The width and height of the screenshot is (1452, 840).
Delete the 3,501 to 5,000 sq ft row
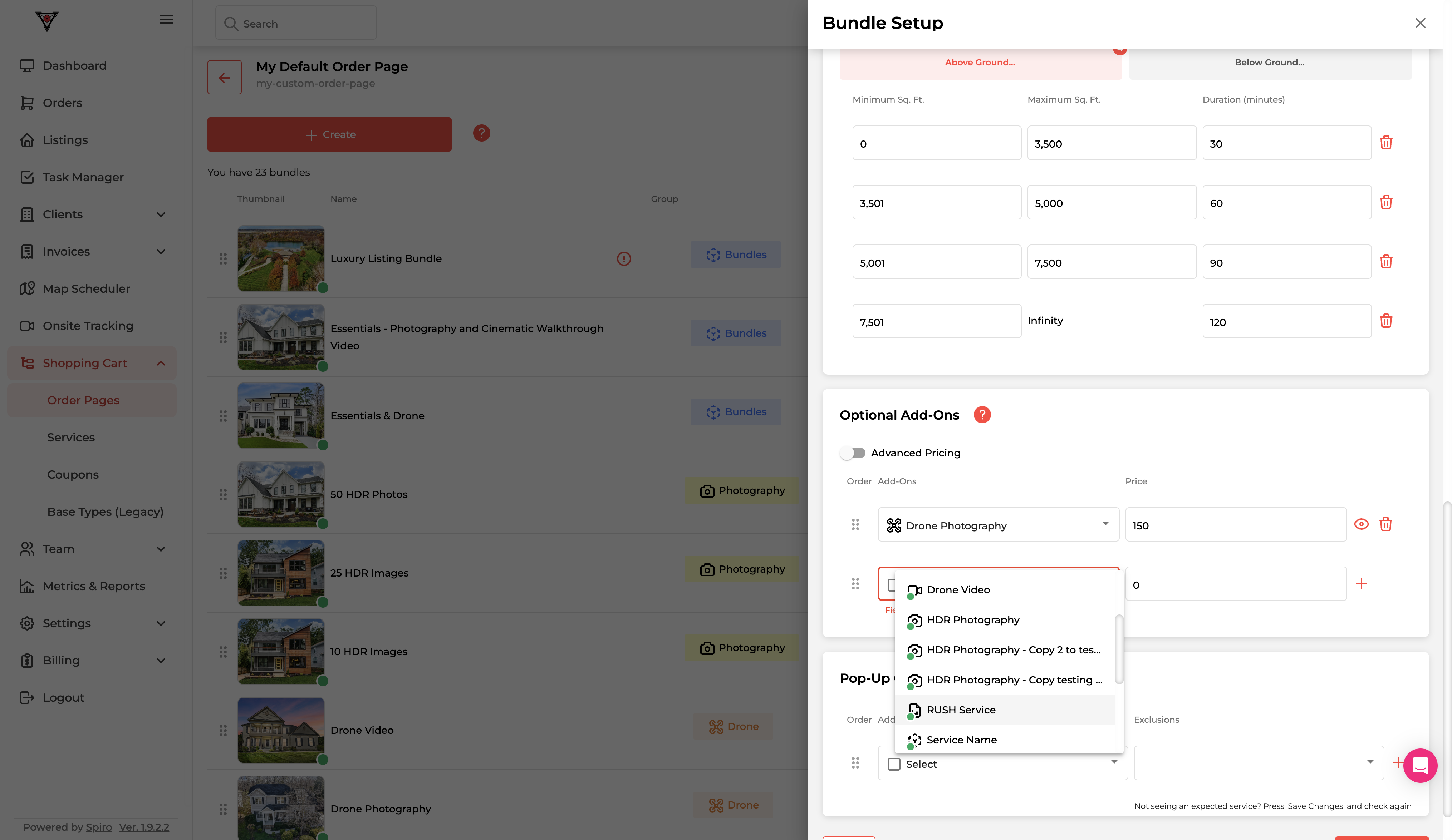1386,202
